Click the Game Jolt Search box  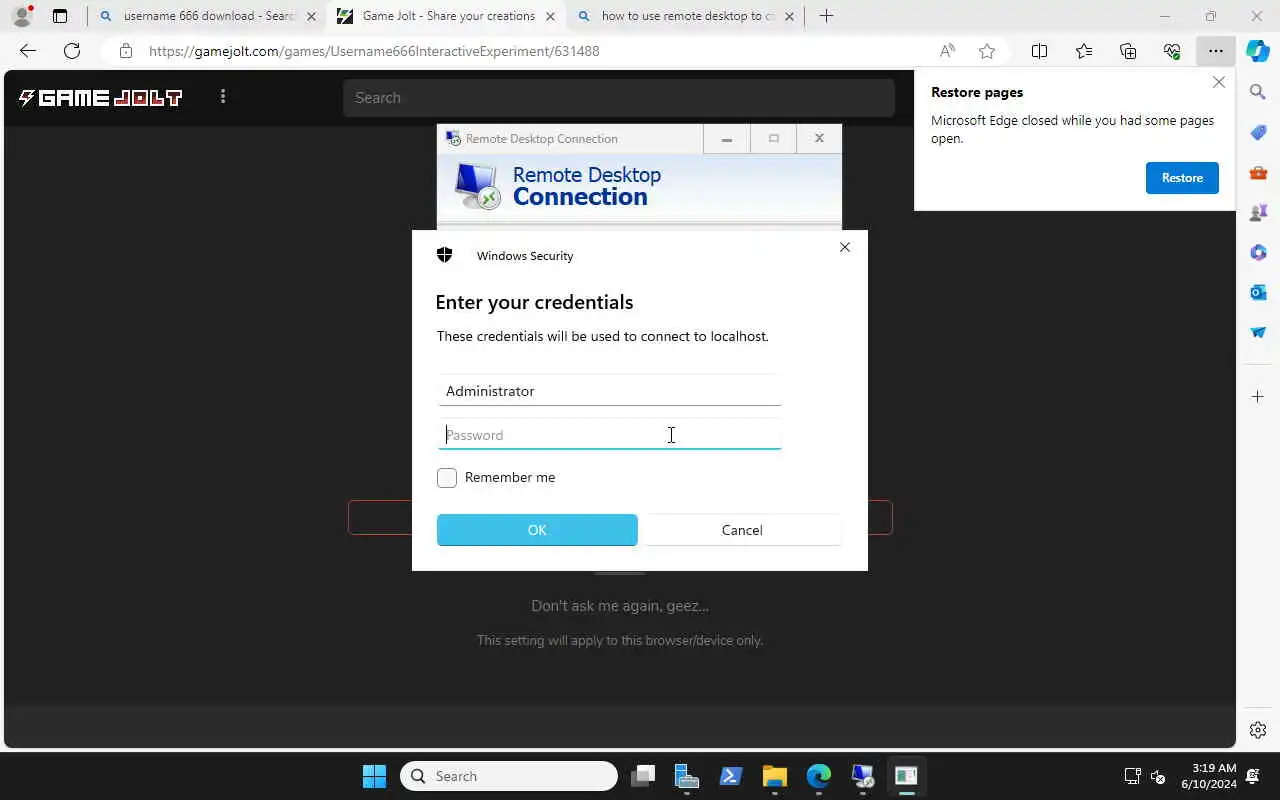pyautogui.click(x=619, y=98)
